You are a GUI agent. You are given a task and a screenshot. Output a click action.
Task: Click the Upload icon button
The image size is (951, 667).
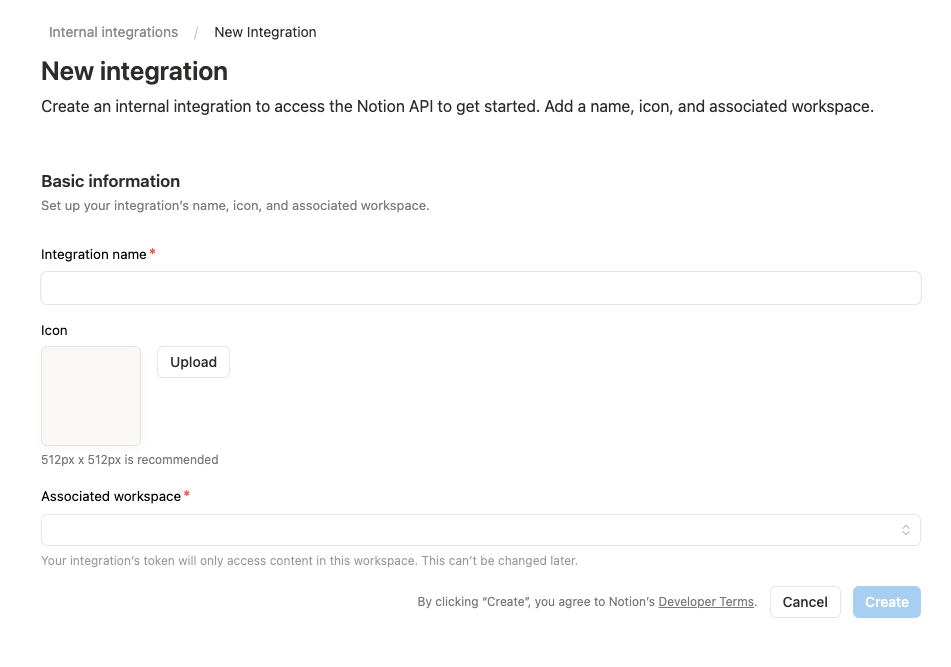click(193, 362)
